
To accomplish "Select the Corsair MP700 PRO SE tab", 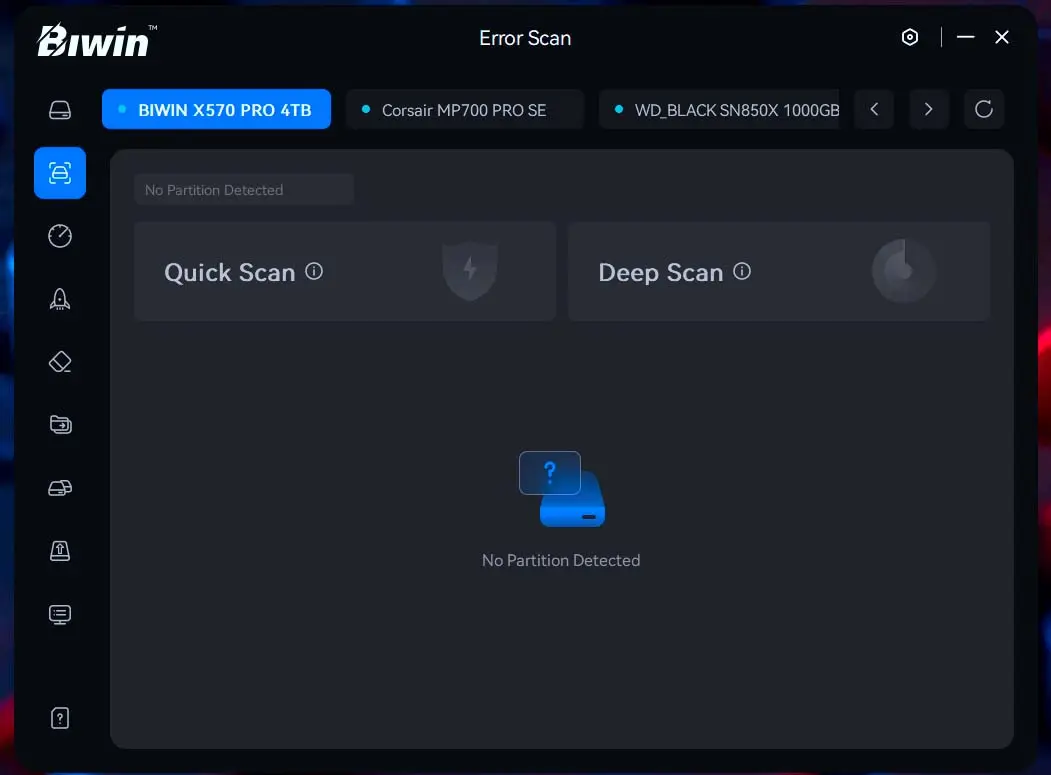I will click(x=464, y=110).
